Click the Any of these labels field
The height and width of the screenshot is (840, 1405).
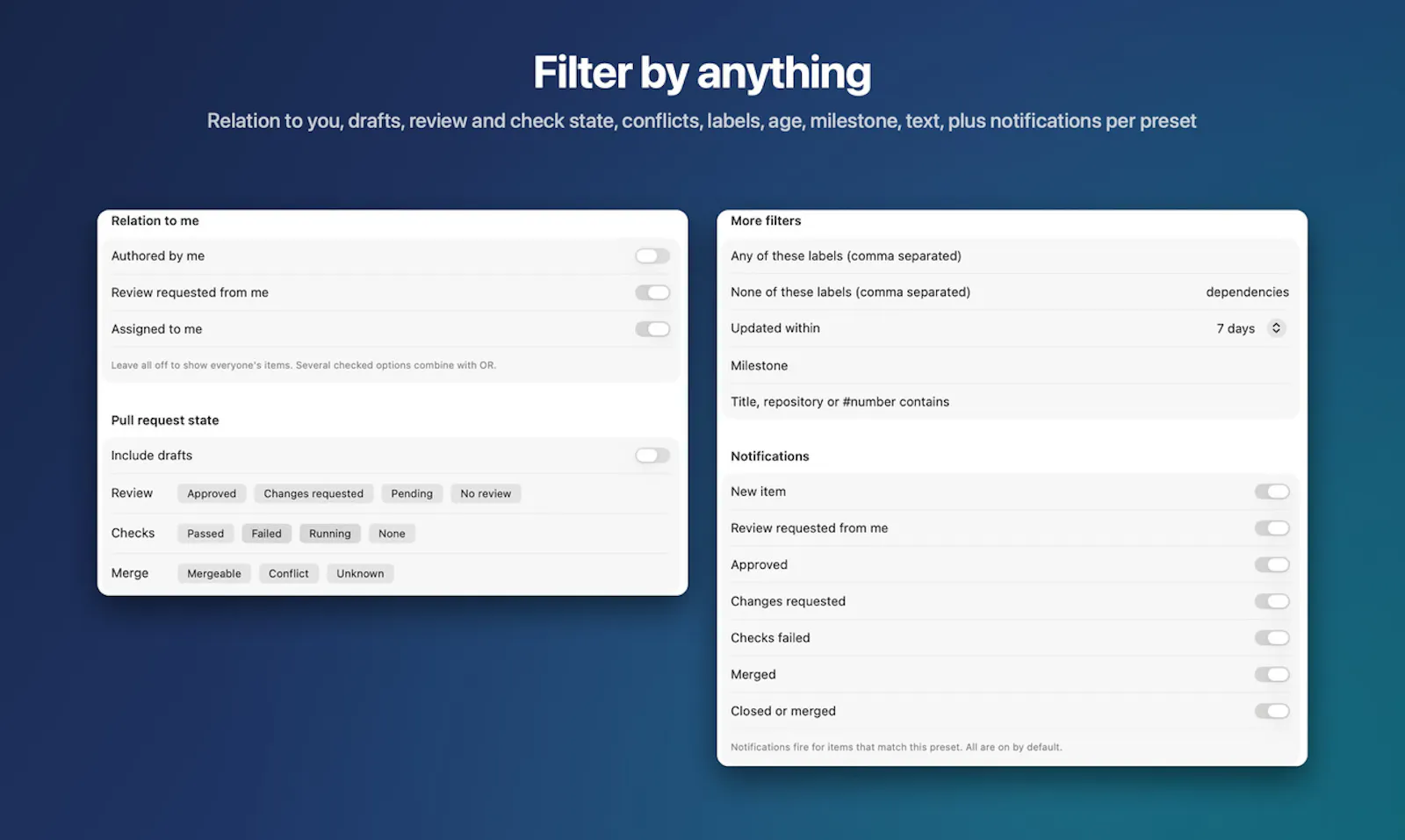(x=1010, y=256)
